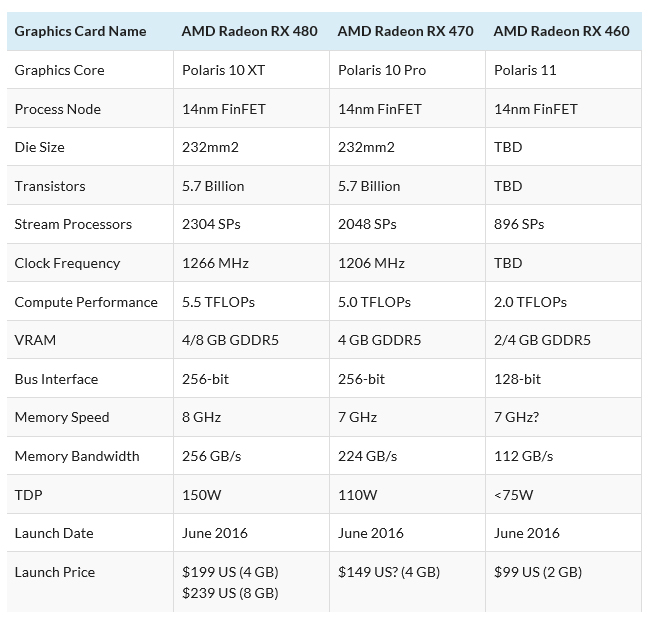Click the Memory Bandwidth row label
657x626 pixels.
pyautogui.click(x=76, y=456)
